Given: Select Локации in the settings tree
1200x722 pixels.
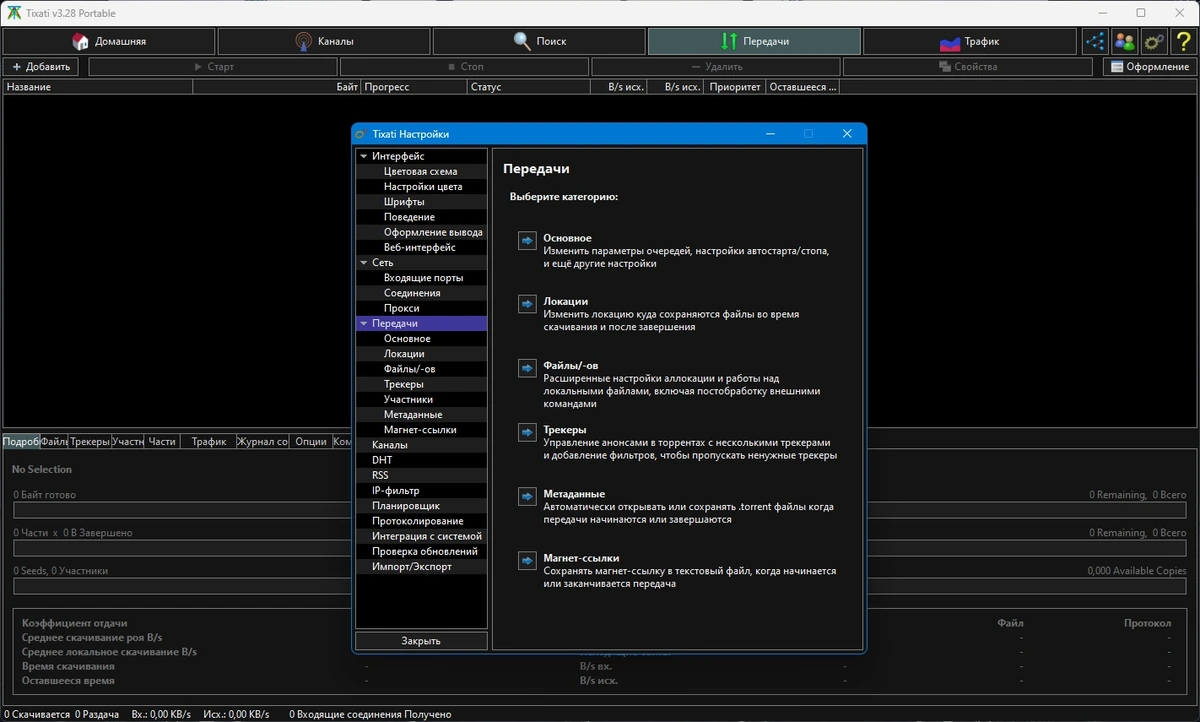Looking at the screenshot, I should coord(421,354).
